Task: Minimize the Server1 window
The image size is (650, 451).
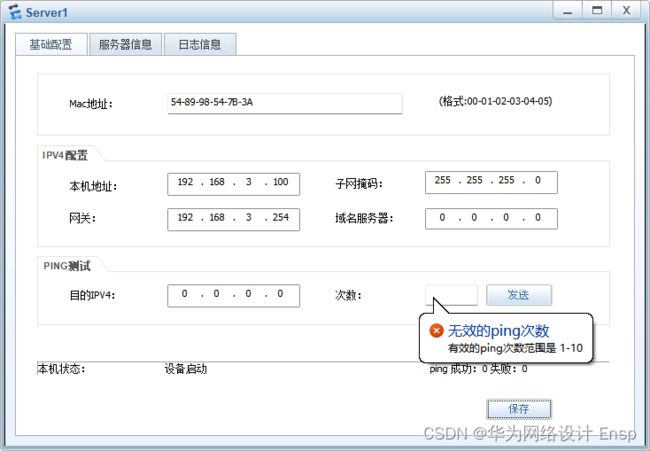Action: (x=568, y=10)
